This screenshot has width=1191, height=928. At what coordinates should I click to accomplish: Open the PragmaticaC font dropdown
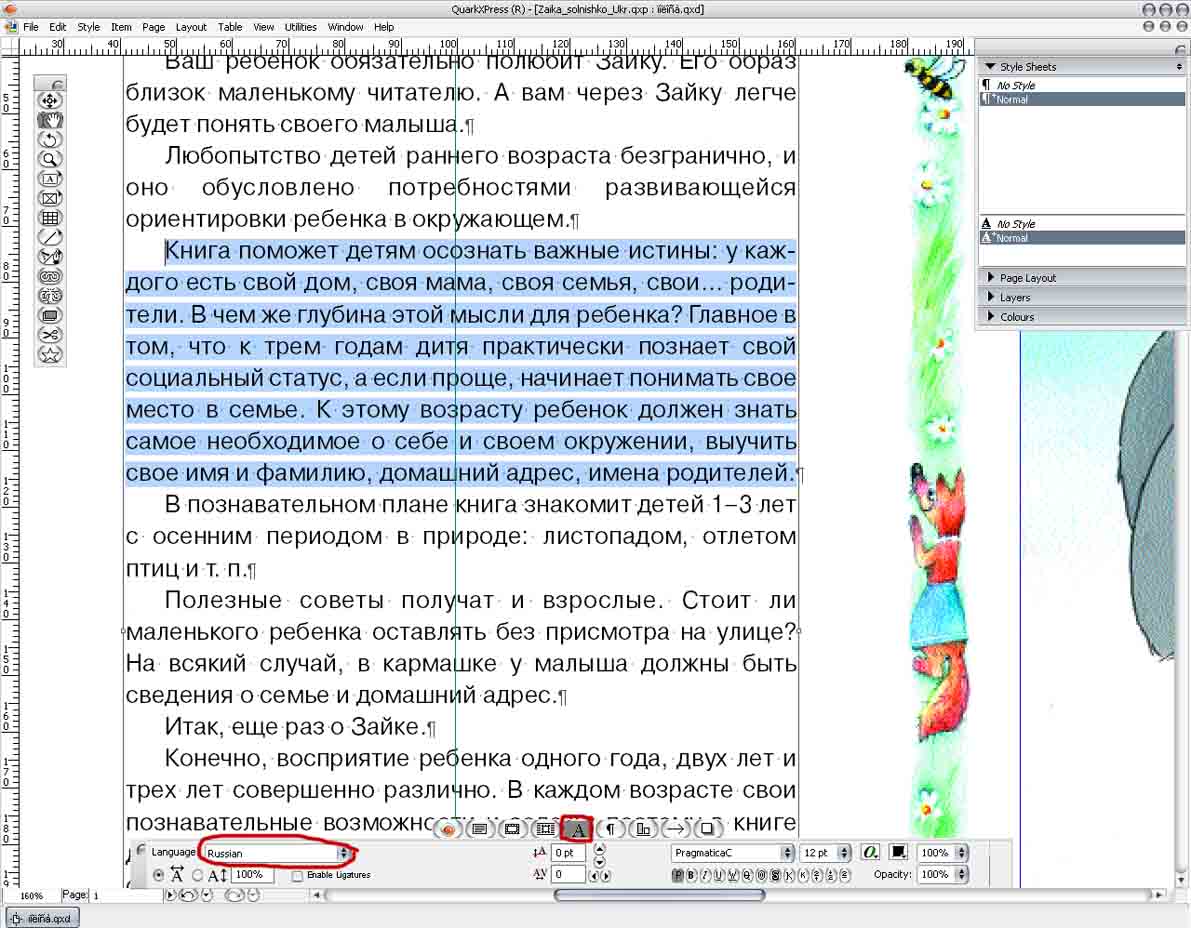click(x=732, y=853)
